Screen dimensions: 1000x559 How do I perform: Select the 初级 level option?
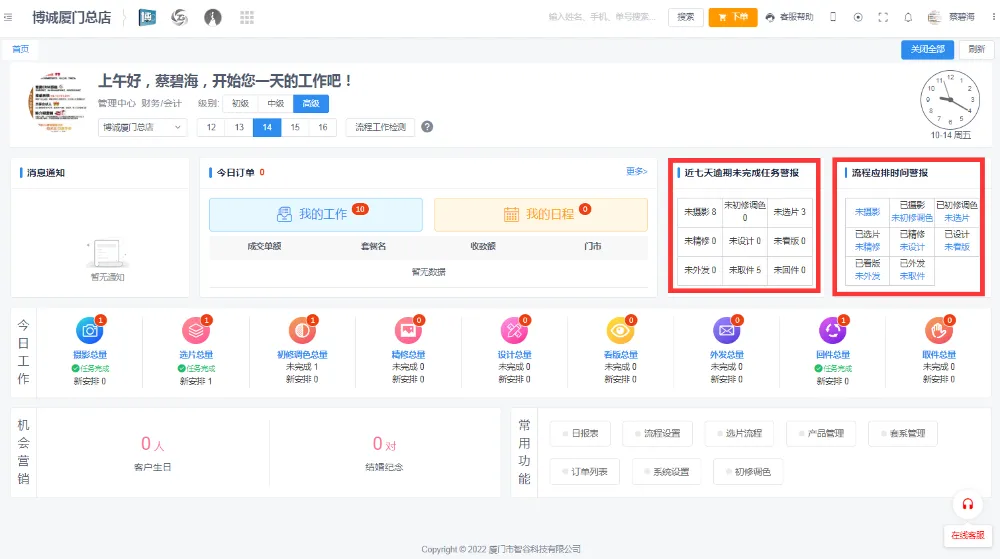pyautogui.click(x=240, y=103)
